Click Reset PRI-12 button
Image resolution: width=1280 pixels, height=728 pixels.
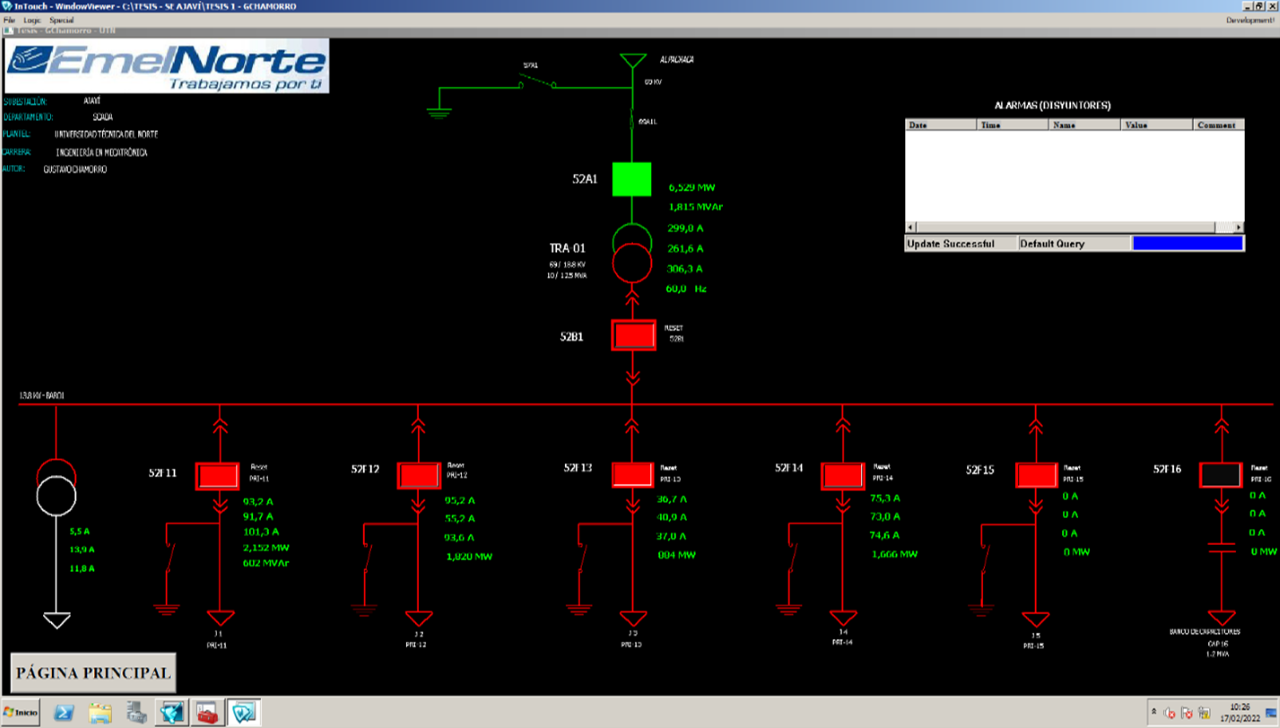click(x=457, y=470)
